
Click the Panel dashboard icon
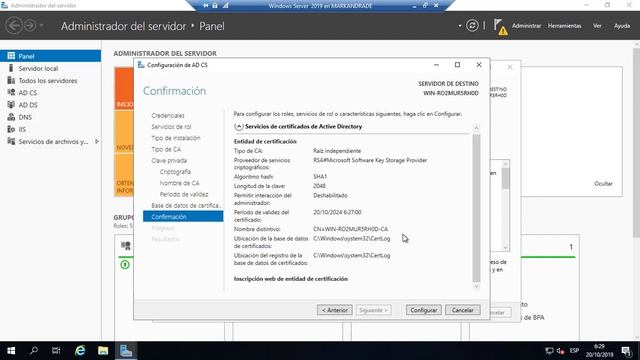[x=11, y=56]
